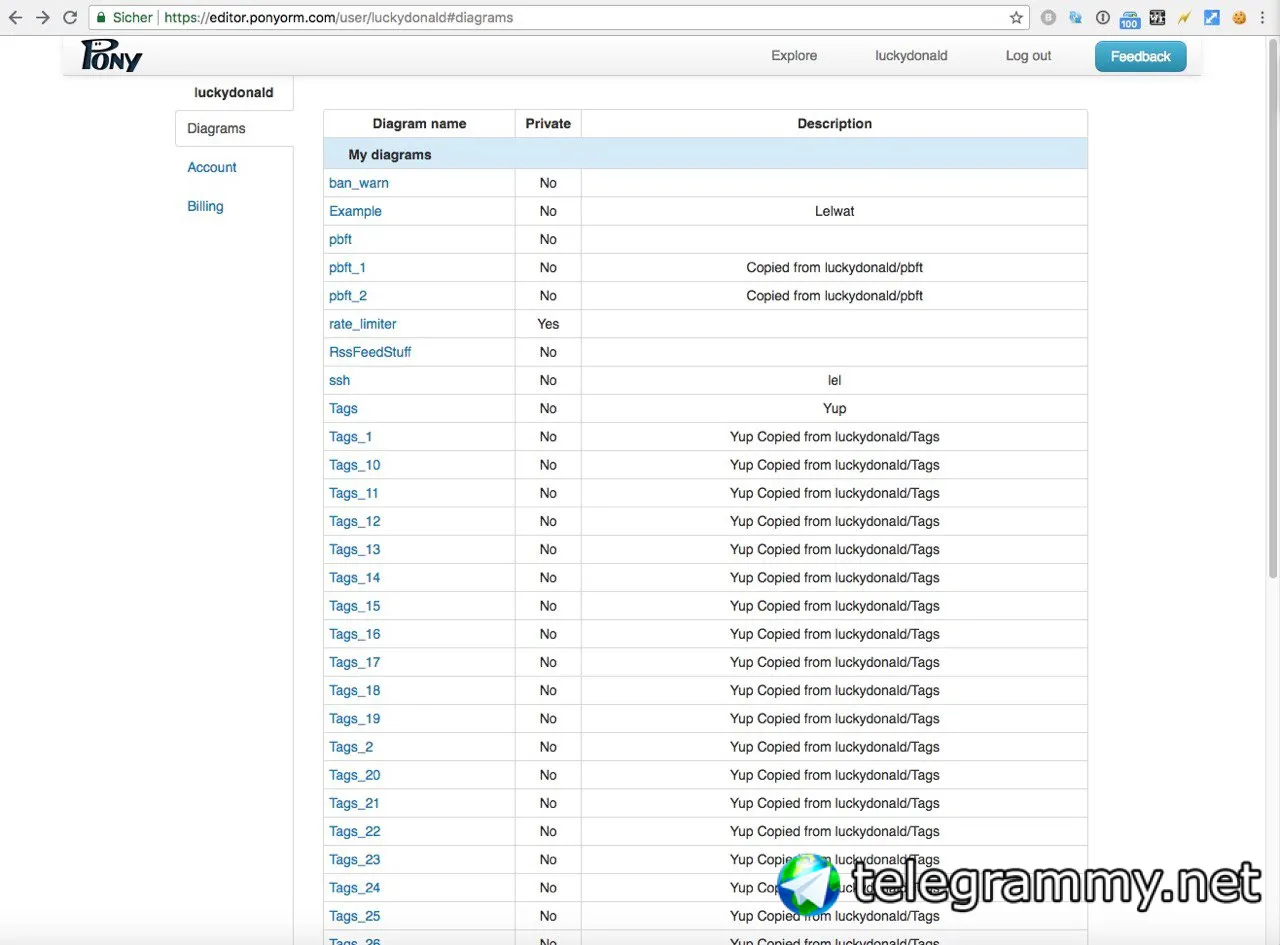This screenshot has width=1280, height=945.
Task: Open the pbft_2 diagram
Action: tap(348, 296)
